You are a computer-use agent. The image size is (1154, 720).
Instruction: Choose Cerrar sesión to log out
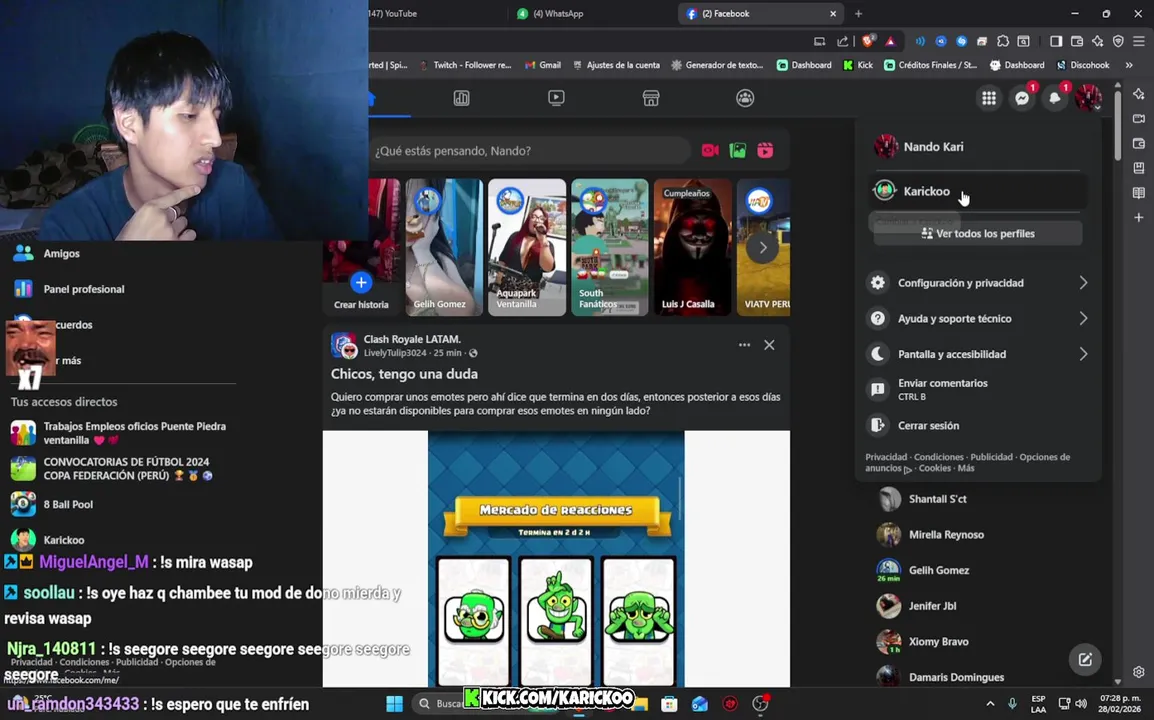pyautogui.click(x=979, y=425)
